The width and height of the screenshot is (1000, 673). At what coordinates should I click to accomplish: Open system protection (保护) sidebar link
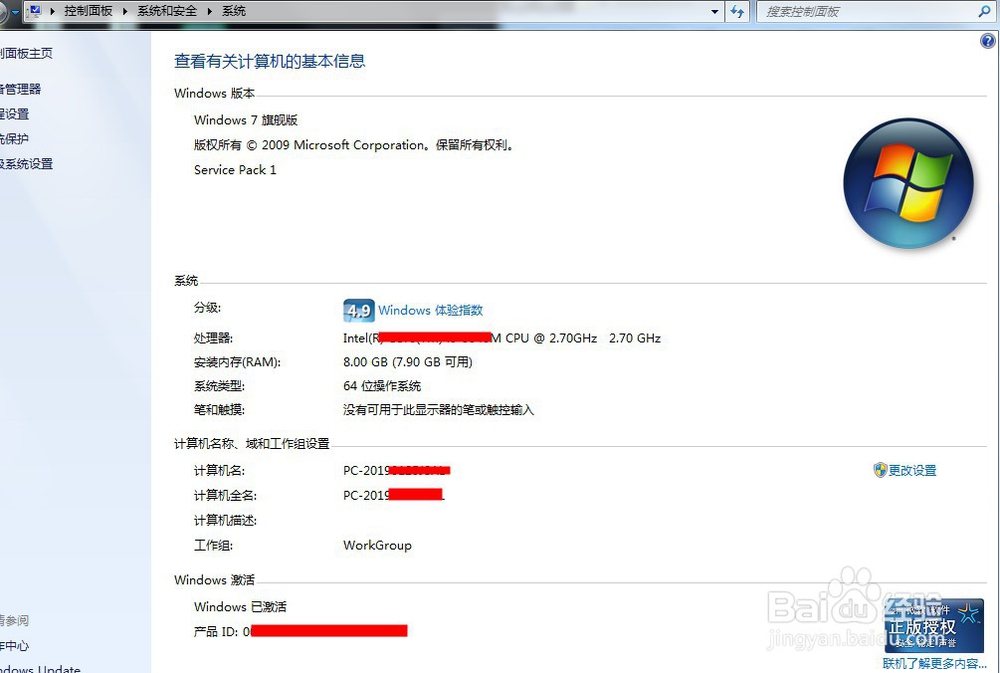coord(14,138)
